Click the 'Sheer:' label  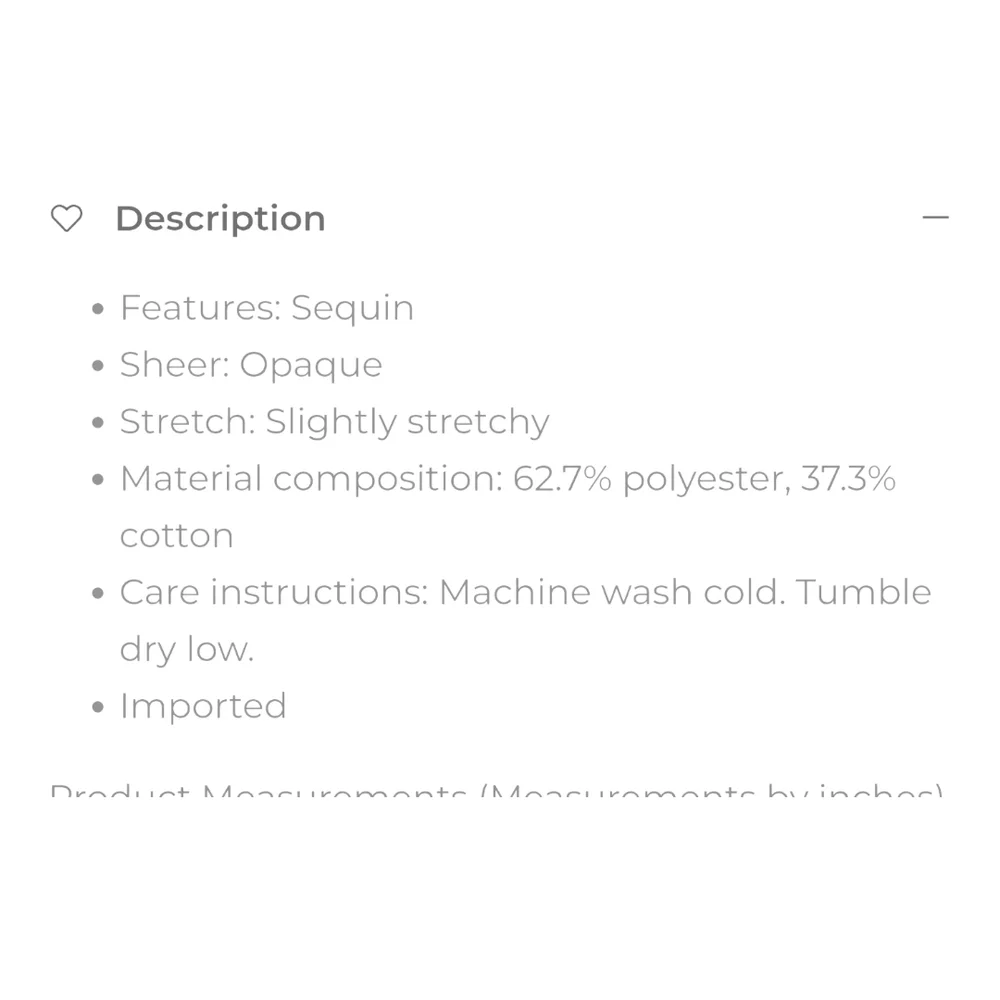[x=174, y=365]
